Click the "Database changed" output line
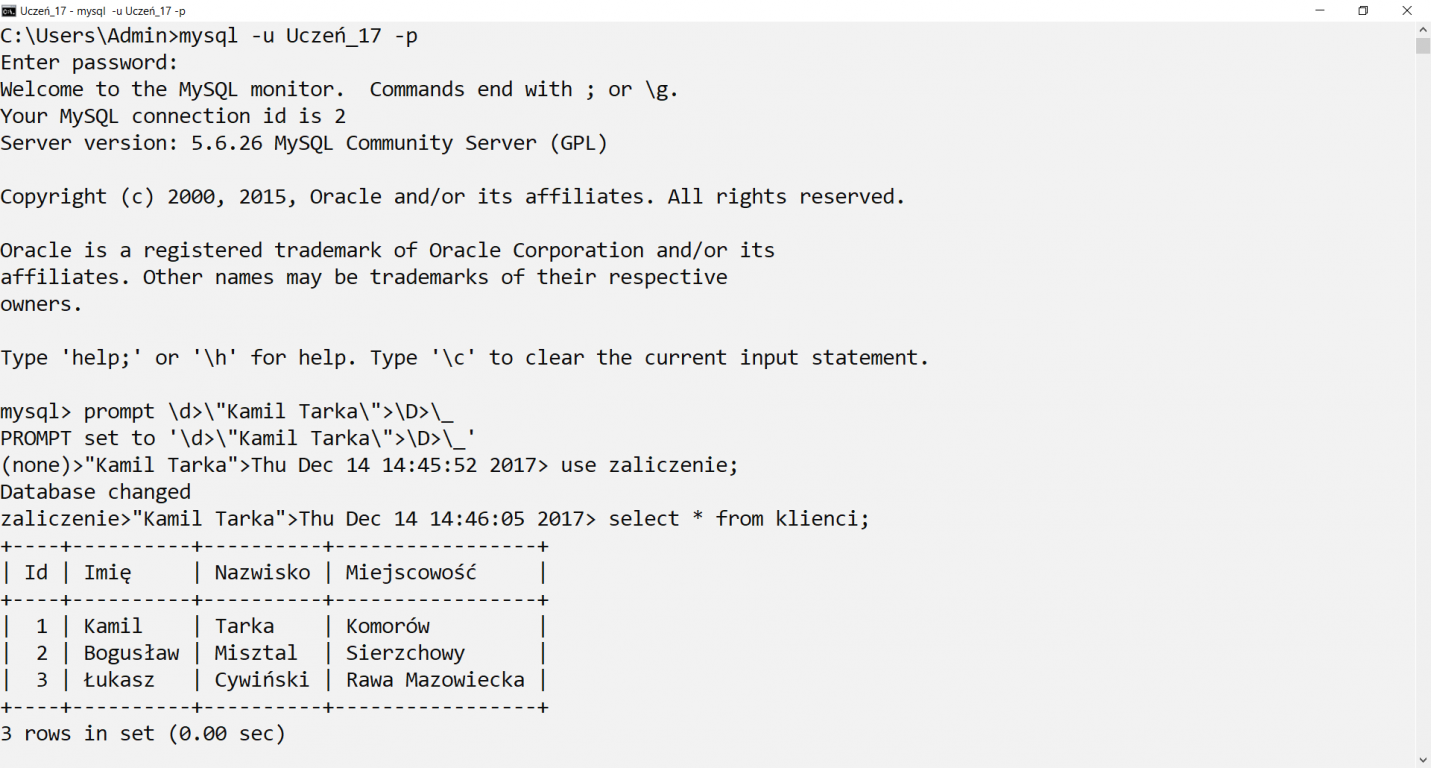1431x768 pixels. pyautogui.click(x=95, y=492)
